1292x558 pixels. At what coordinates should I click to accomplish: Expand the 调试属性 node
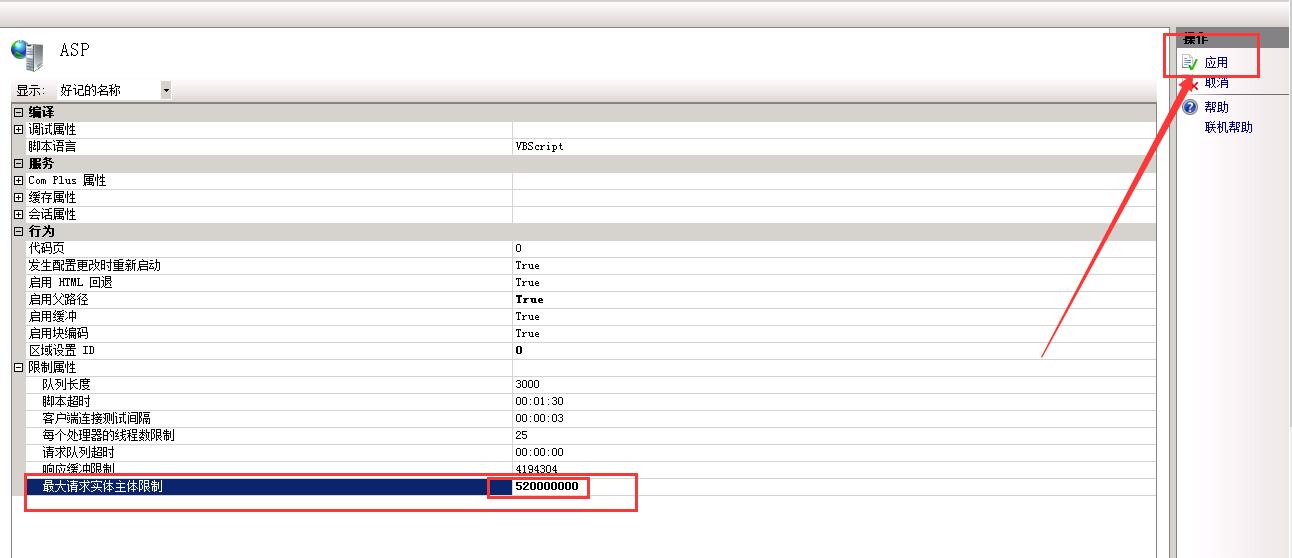pos(18,130)
